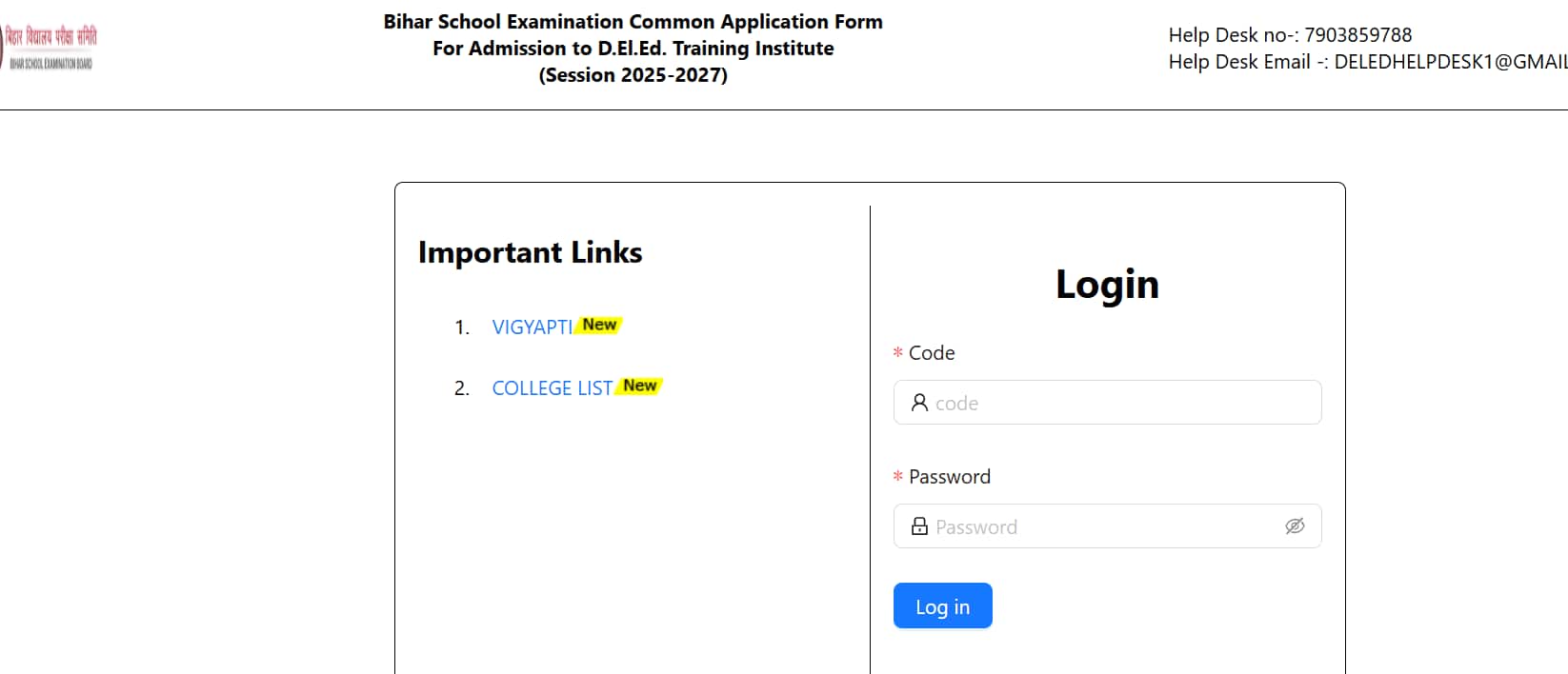Click the Login heading

tap(1107, 284)
